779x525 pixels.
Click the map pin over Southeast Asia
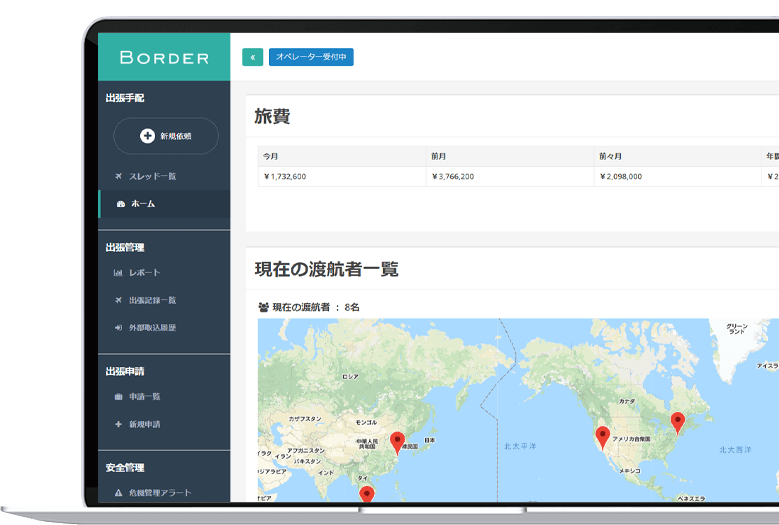[366, 494]
